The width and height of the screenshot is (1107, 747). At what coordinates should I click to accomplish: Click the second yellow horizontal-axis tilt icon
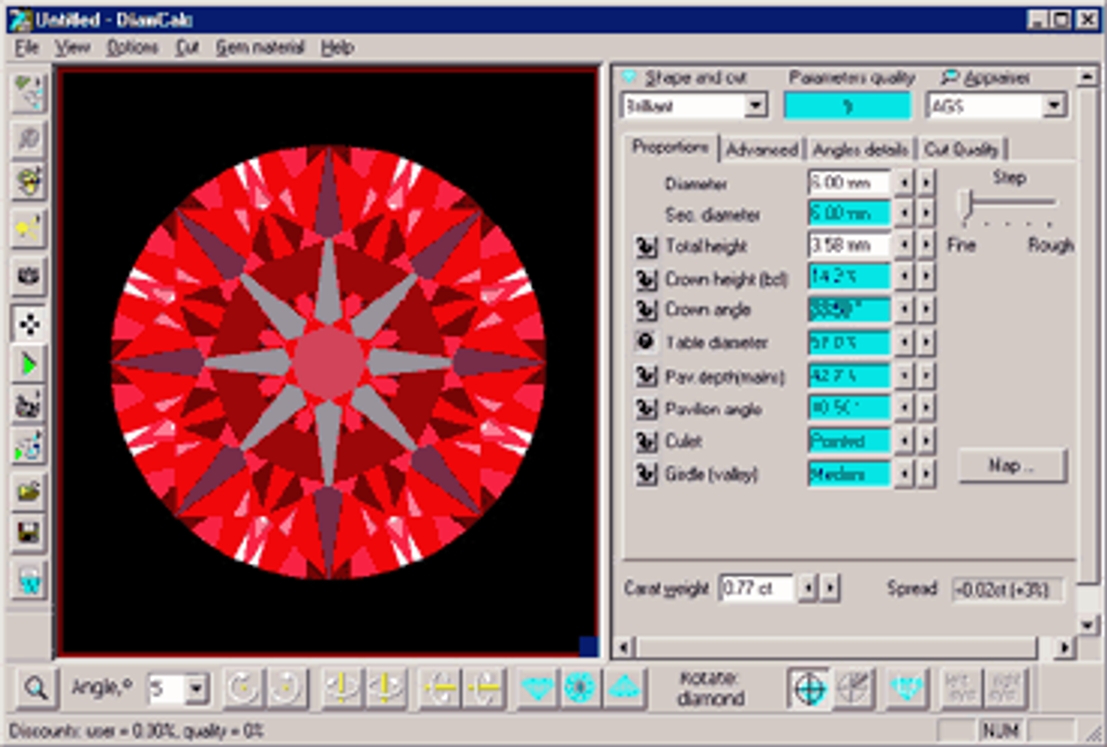(x=483, y=688)
